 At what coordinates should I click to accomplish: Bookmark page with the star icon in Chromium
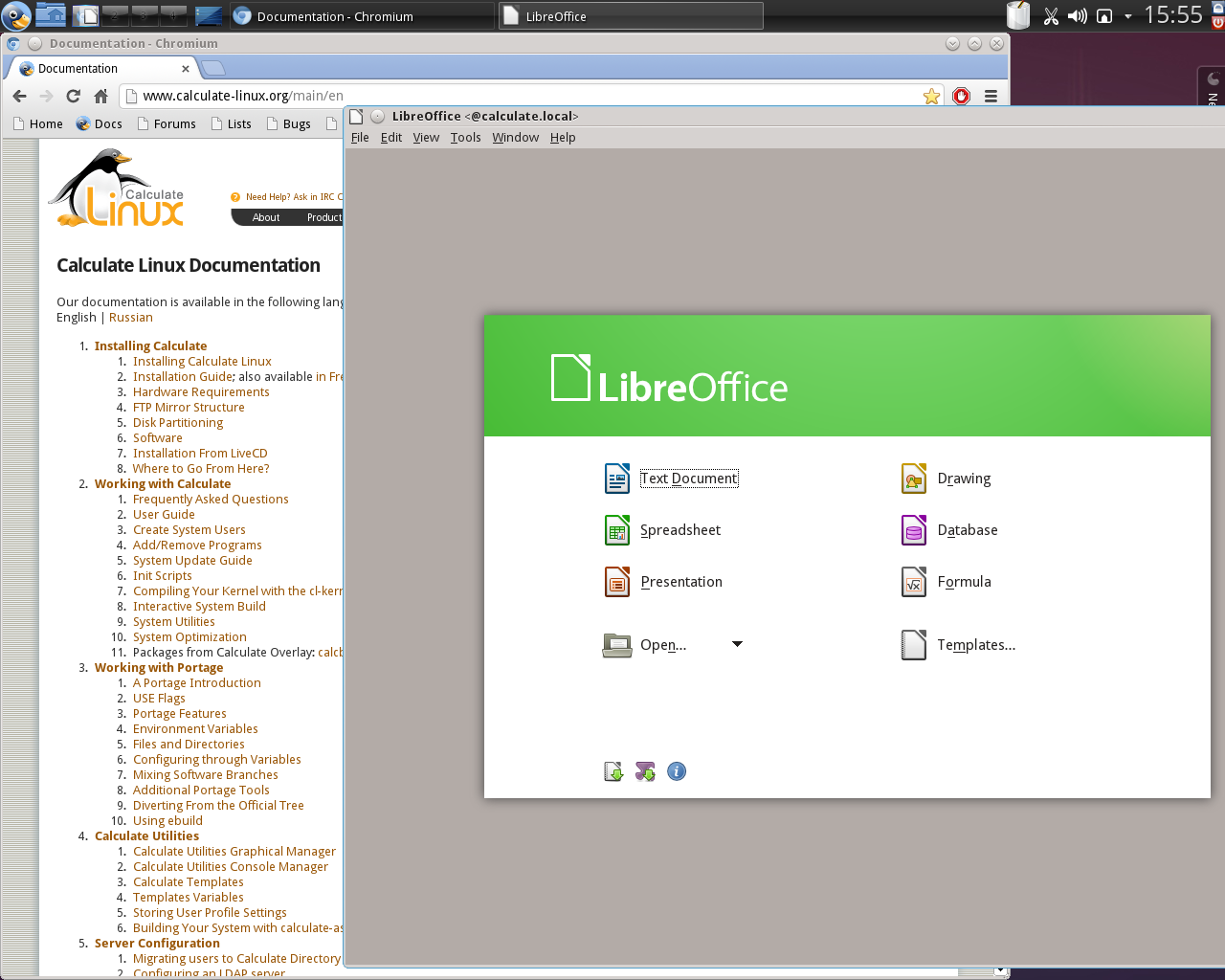[931, 96]
